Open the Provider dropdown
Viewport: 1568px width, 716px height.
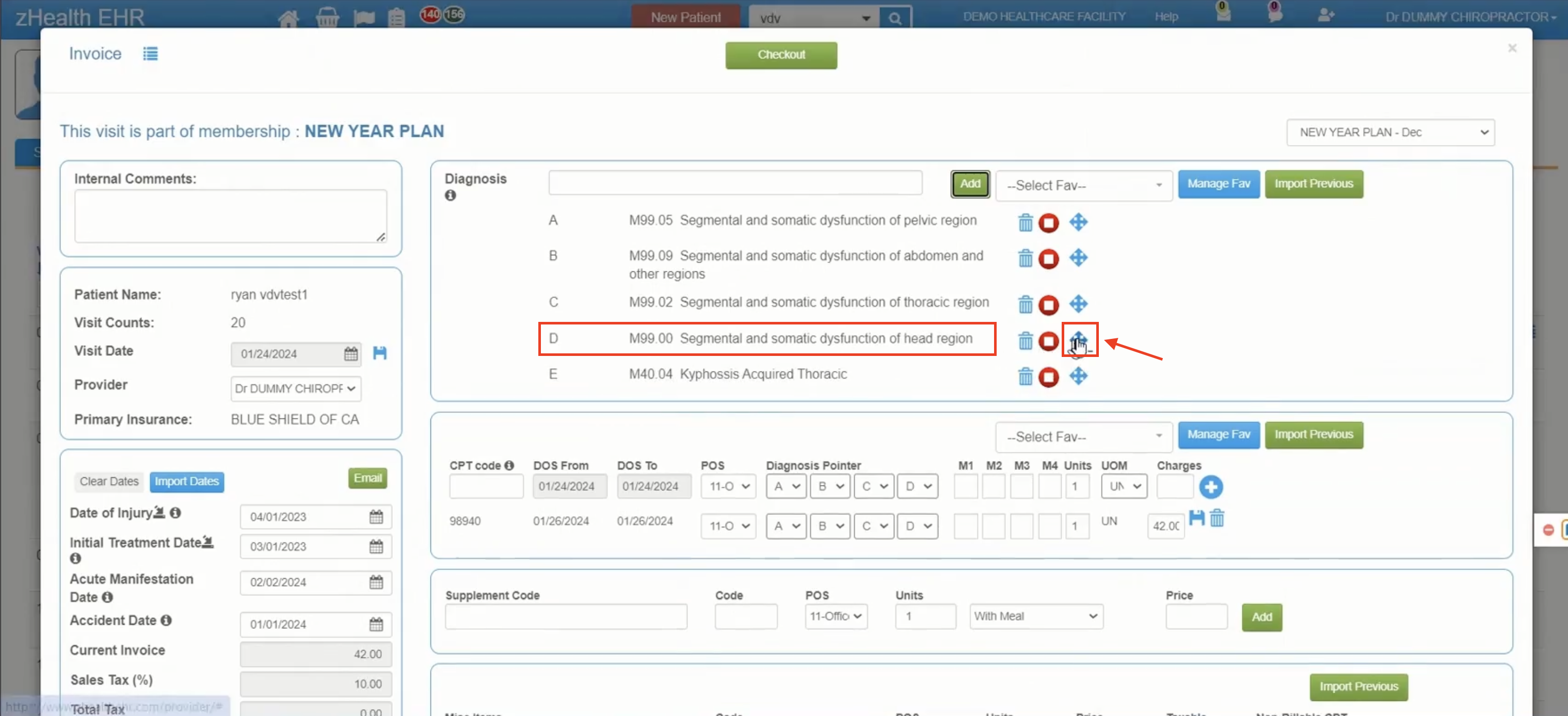point(296,389)
